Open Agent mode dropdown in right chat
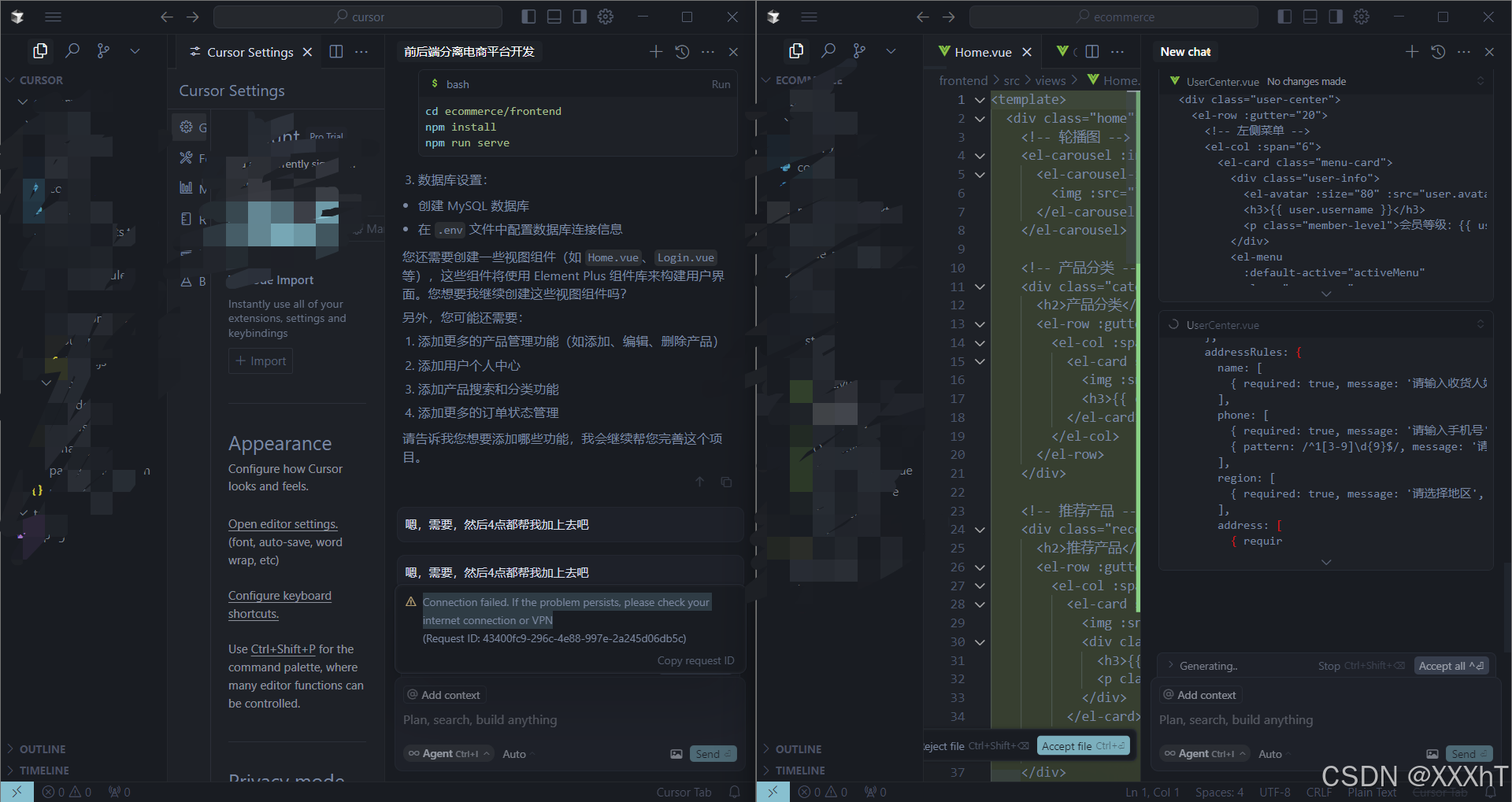The image size is (1512, 802). 1205,754
